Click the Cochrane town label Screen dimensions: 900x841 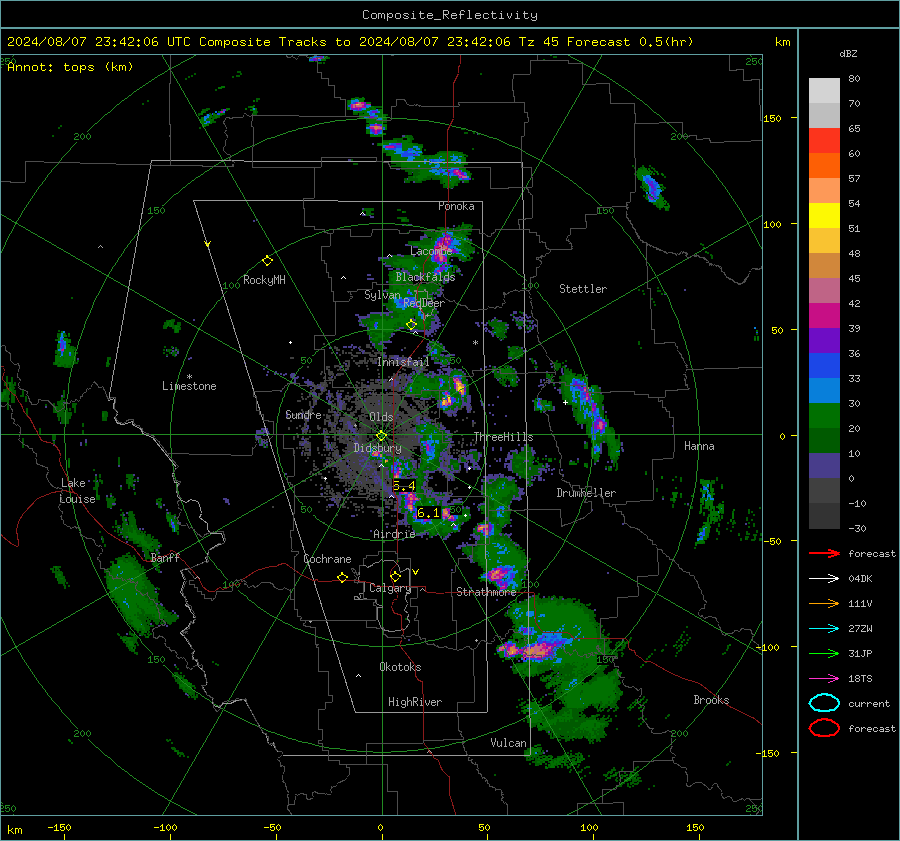coord(327,559)
